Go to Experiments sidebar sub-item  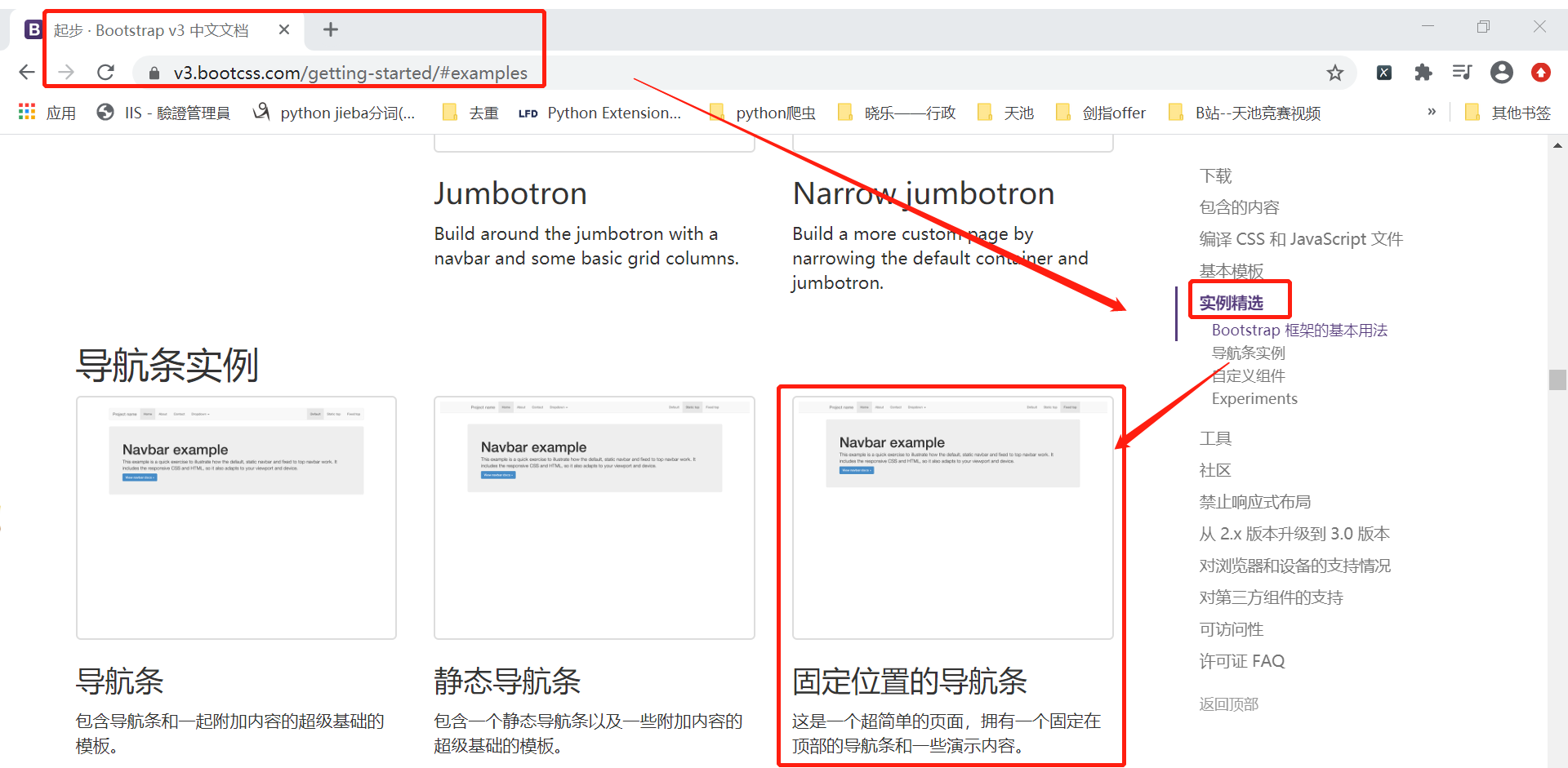pos(1254,398)
